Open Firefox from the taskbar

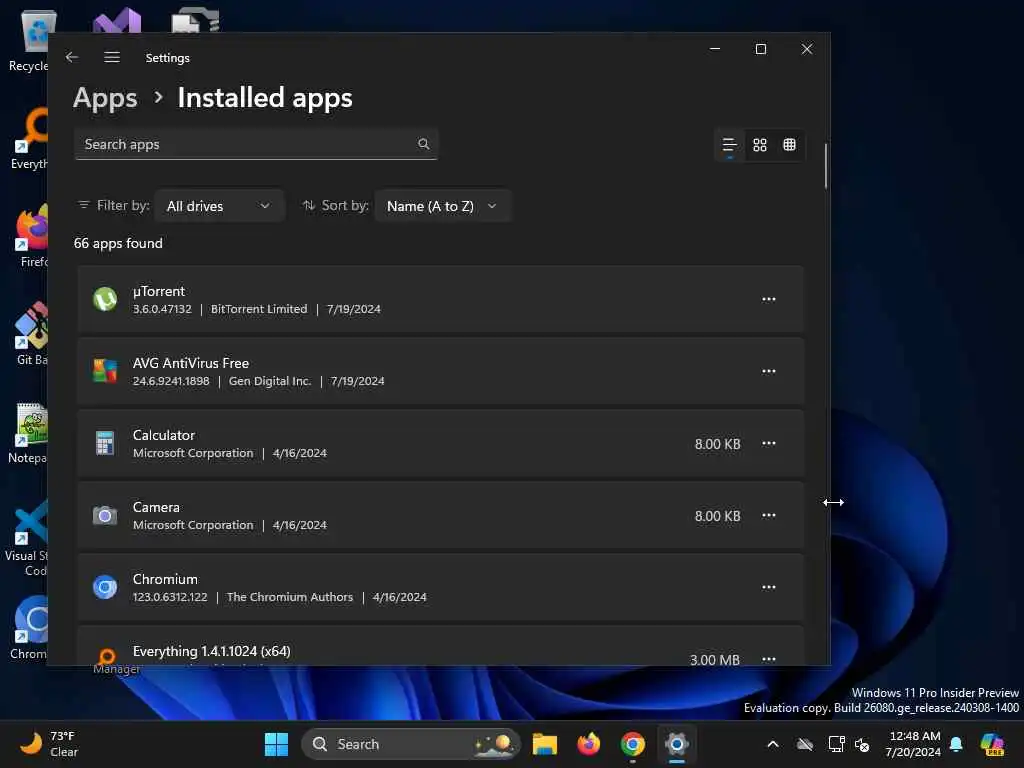tap(588, 744)
